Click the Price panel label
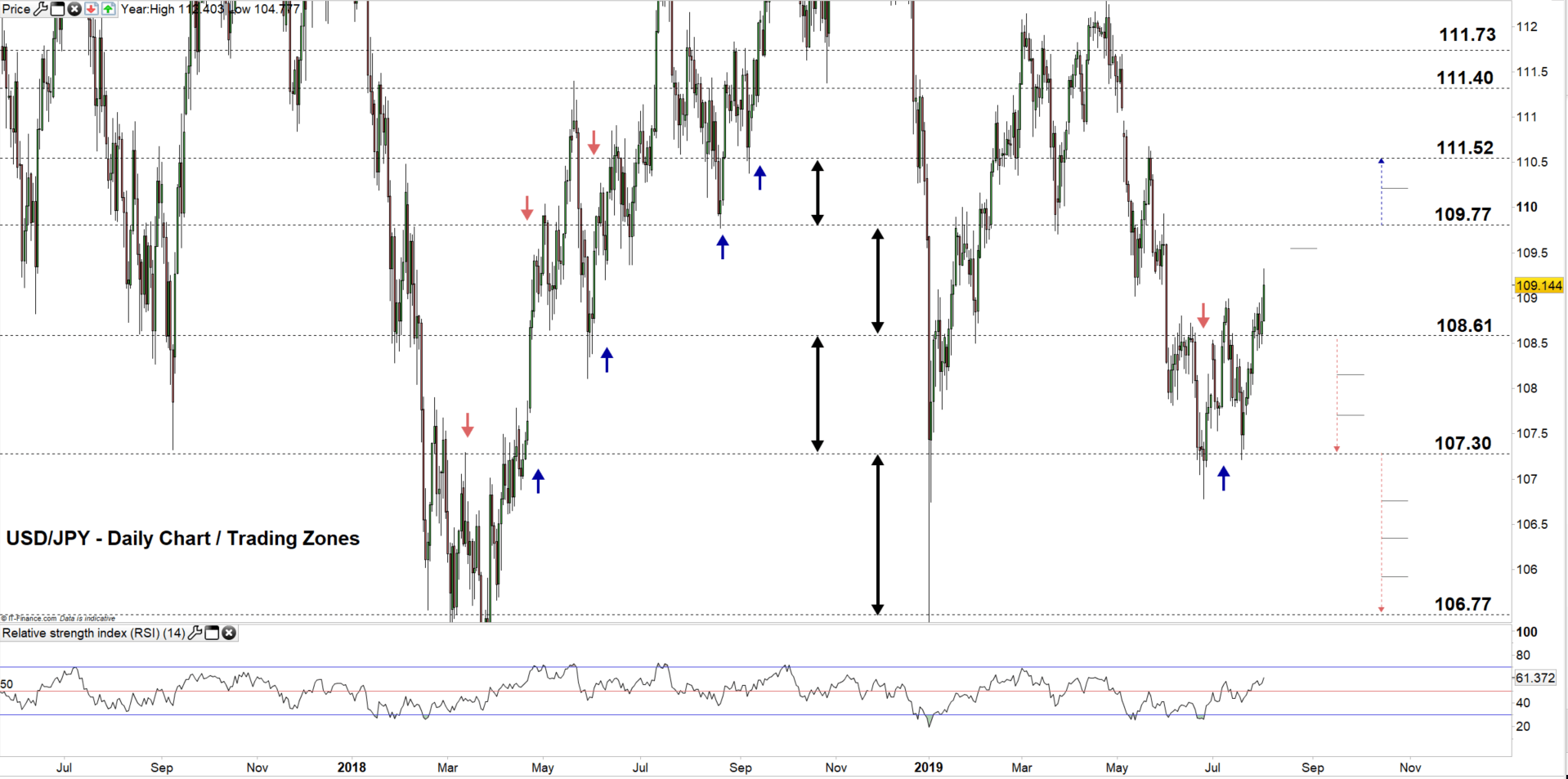 (16, 9)
